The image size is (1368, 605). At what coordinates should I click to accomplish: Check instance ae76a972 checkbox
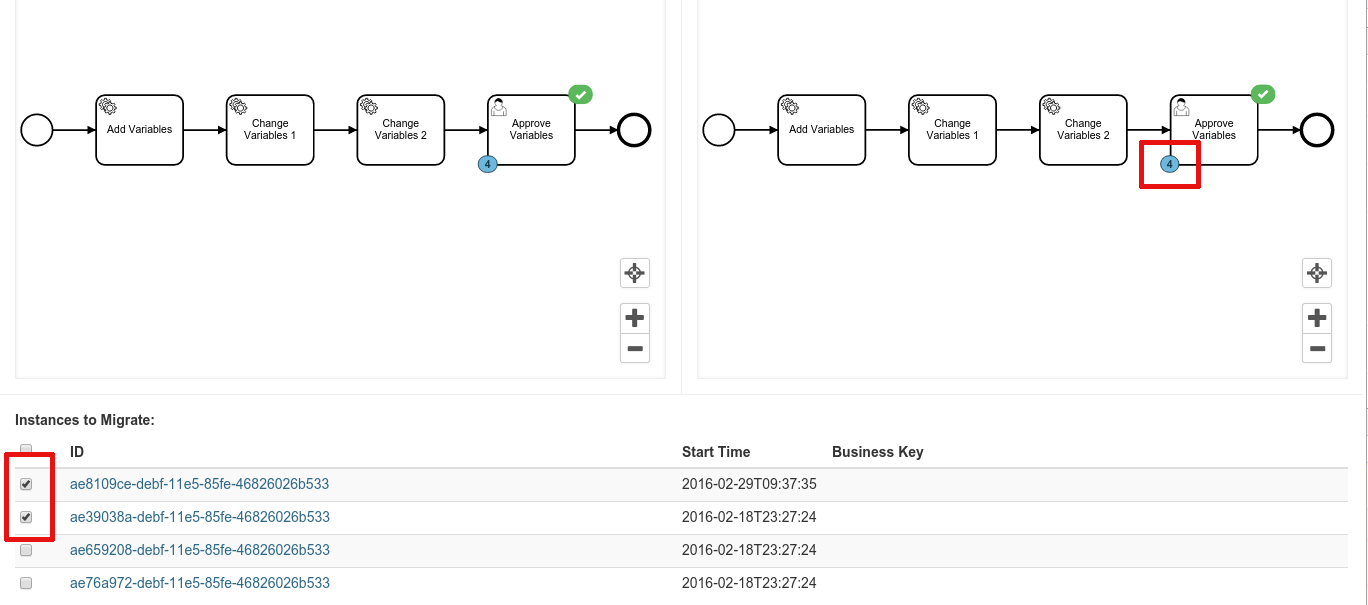(26, 583)
